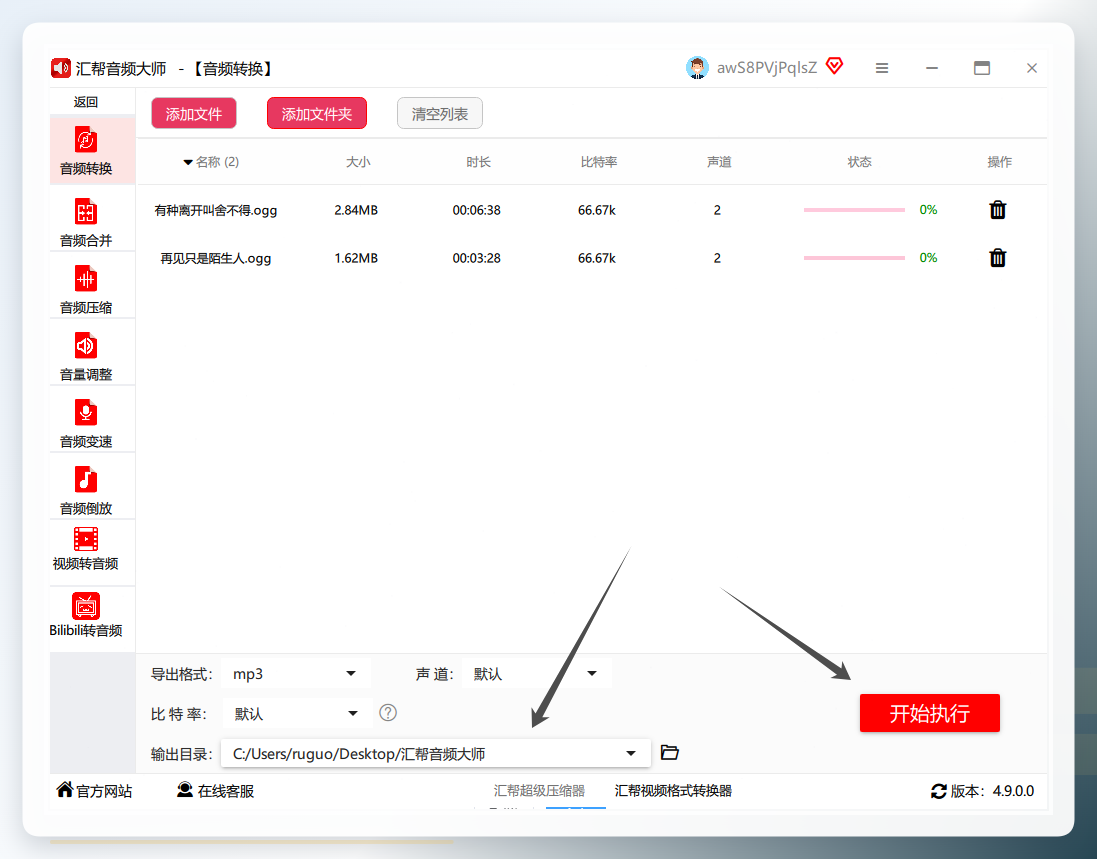Expand the 比特率 bitrate dropdown
Screen dimensions: 1097x859
coord(297,714)
